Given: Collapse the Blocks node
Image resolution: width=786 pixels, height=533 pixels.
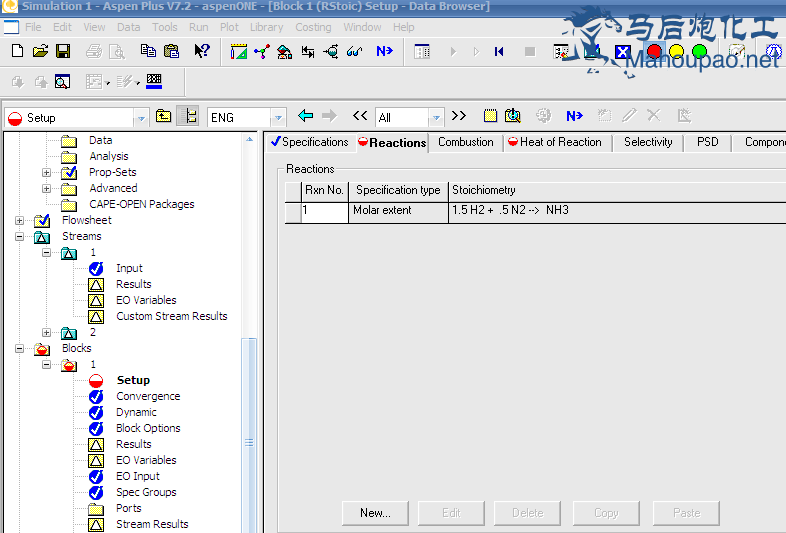Looking at the screenshot, I should (x=19, y=348).
